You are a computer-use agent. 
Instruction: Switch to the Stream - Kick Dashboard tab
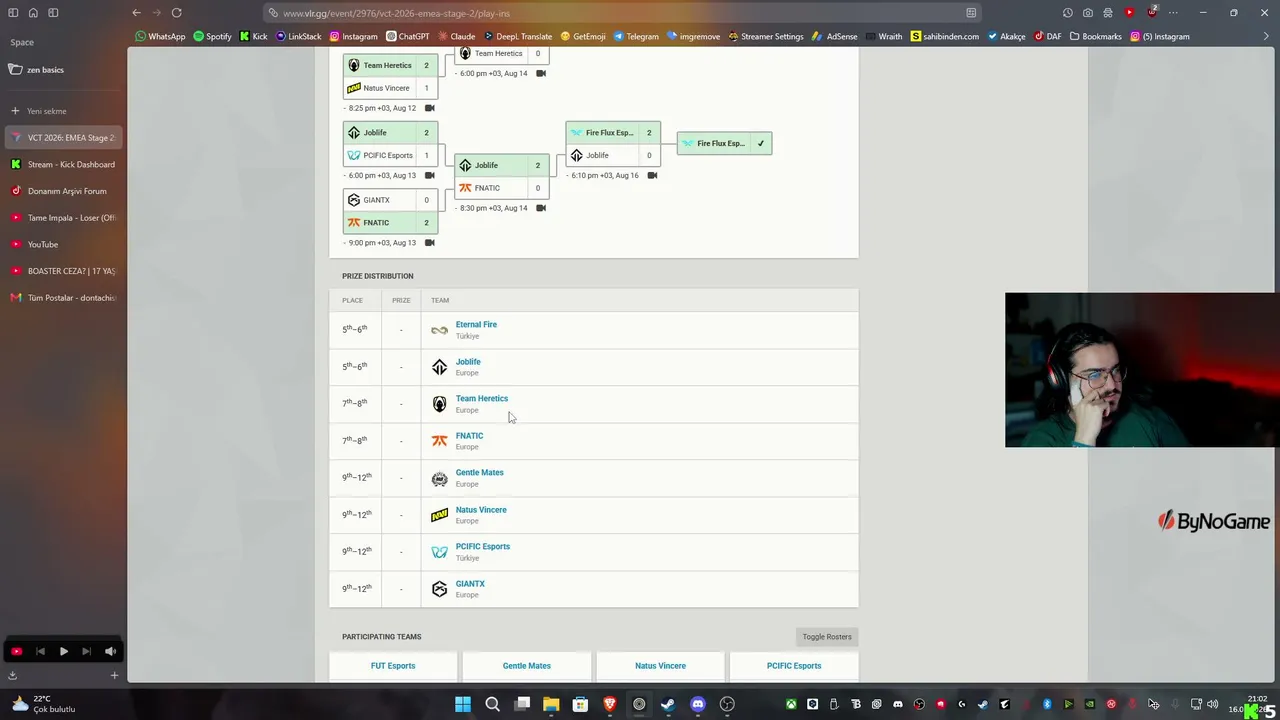click(63, 164)
